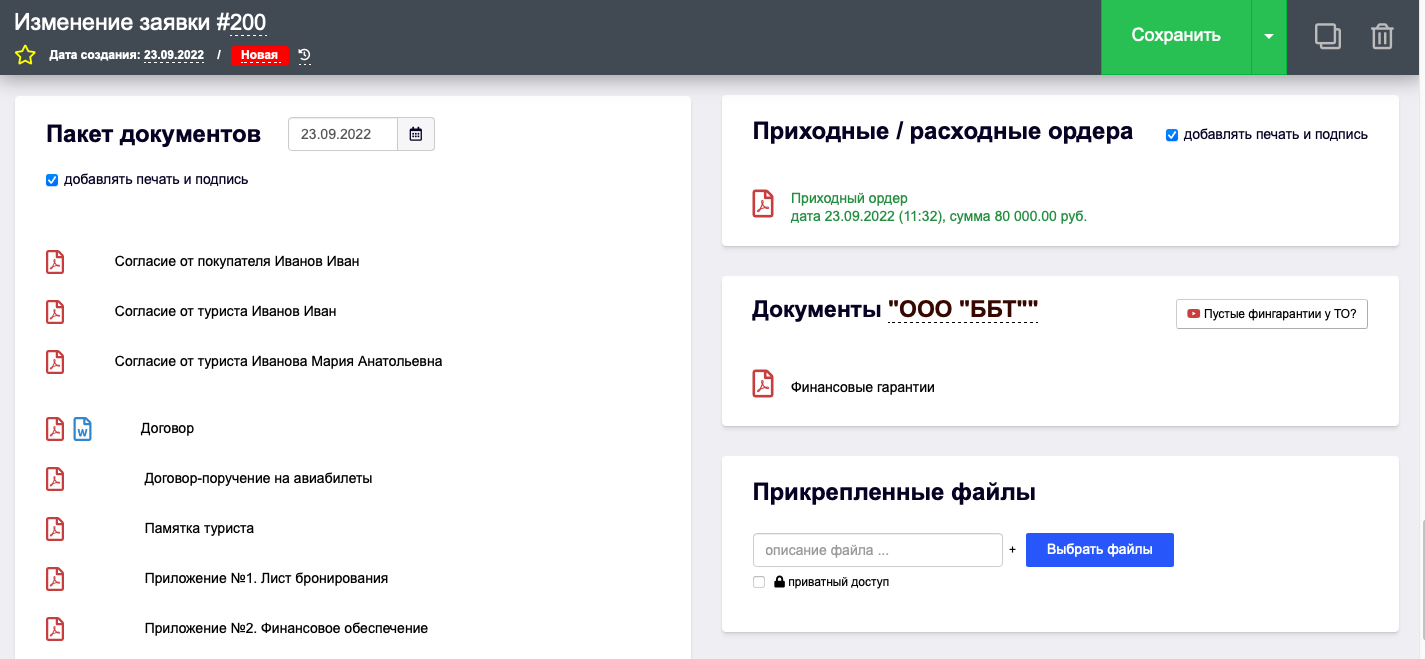The image size is (1425, 659).
Task: Open PDF icon for Памятка туриста
Action: click(x=55, y=528)
